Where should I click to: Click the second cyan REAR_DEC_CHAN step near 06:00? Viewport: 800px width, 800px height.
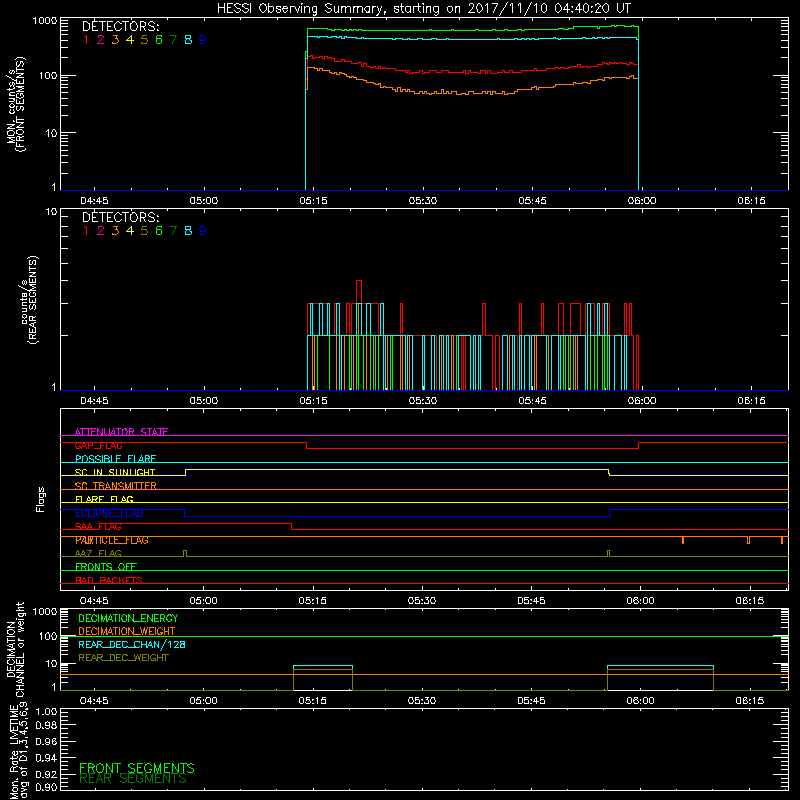[660, 666]
